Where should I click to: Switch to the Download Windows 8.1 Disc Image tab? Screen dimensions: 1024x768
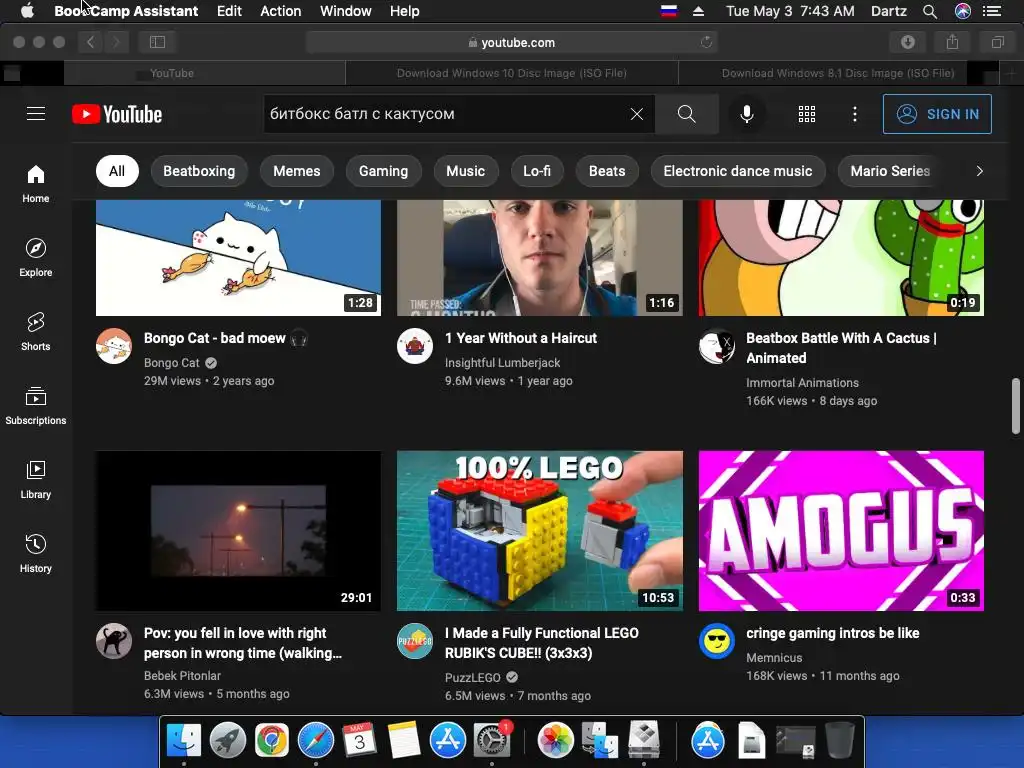[x=838, y=73]
